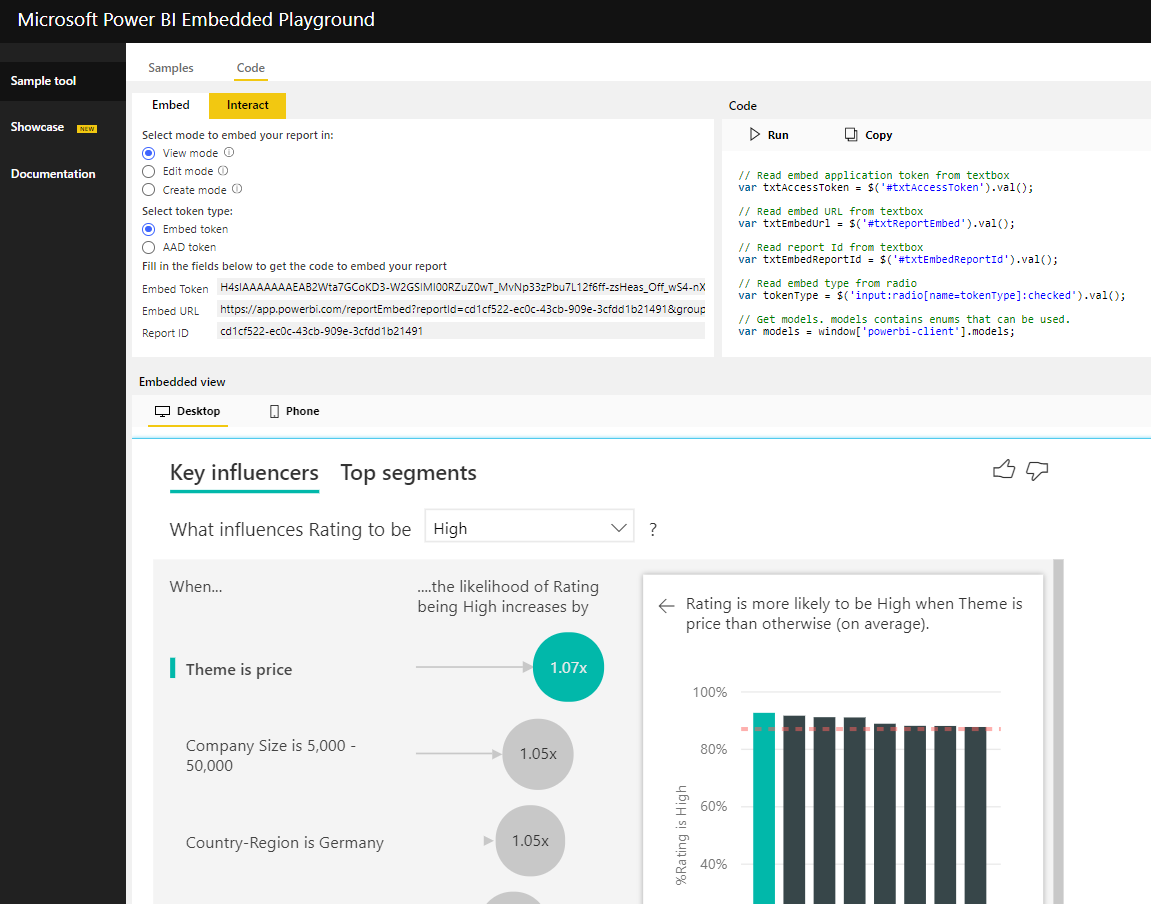
Task: Click the tokenType code line
Action: tap(932, 296)
